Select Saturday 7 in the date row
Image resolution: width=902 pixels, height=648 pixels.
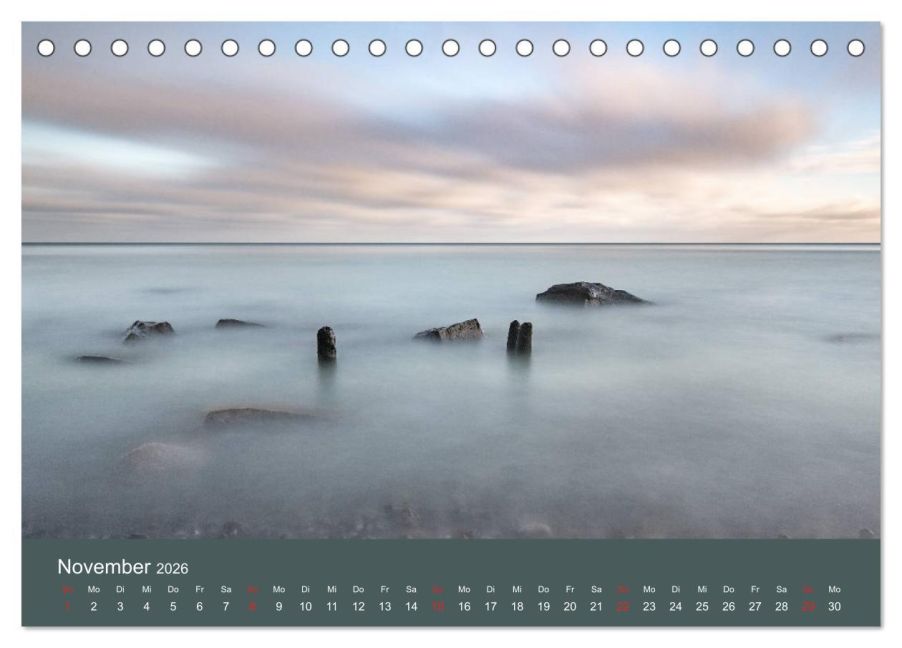coord(226,607)
